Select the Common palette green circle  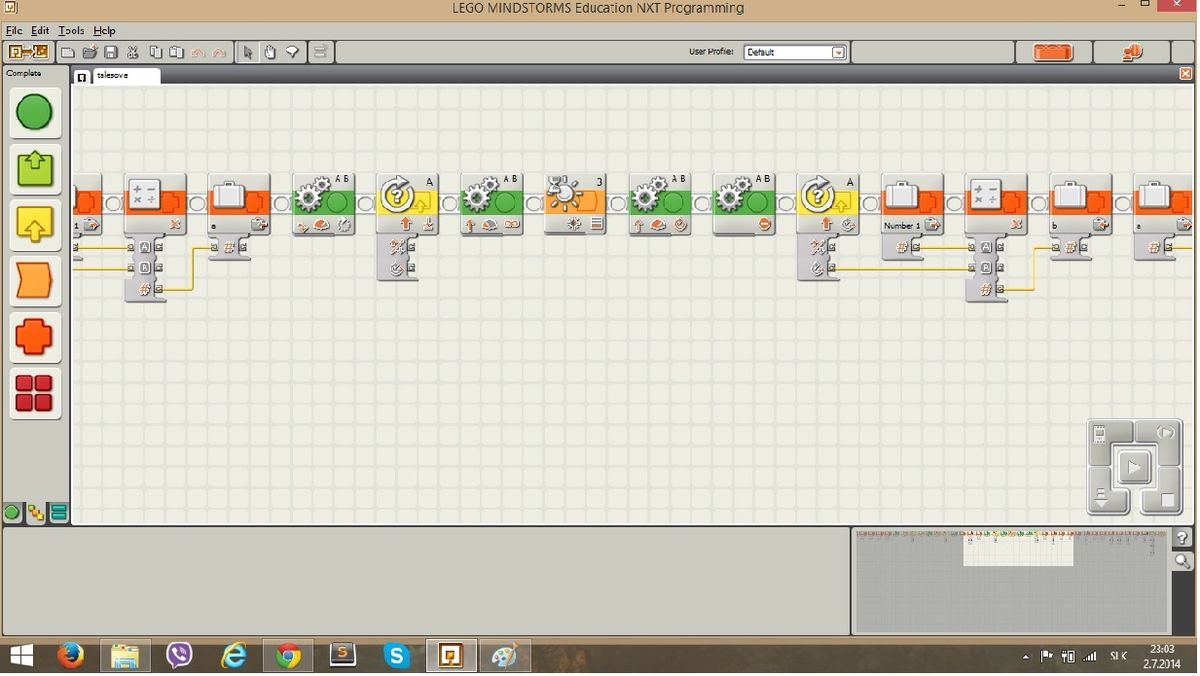pyautogui.click(x=35, y=112)
